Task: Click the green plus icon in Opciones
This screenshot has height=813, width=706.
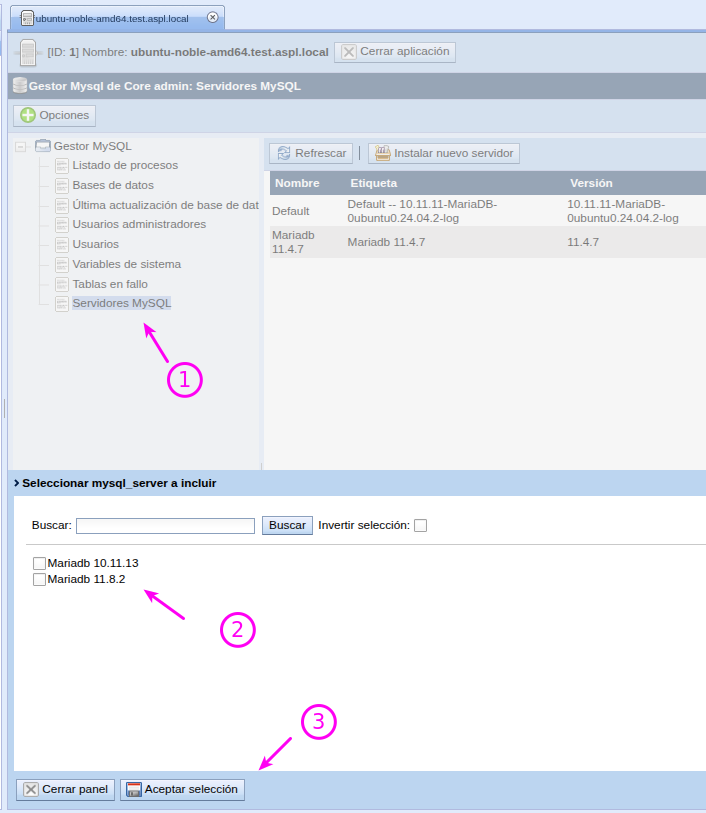Action: [28, 115]
